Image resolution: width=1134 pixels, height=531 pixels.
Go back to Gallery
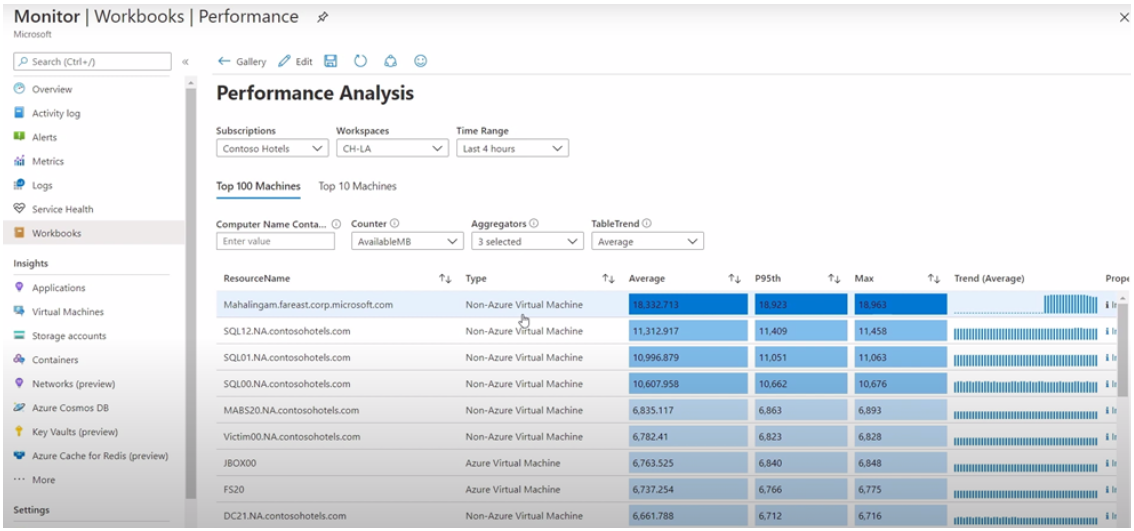coord(242,61)
